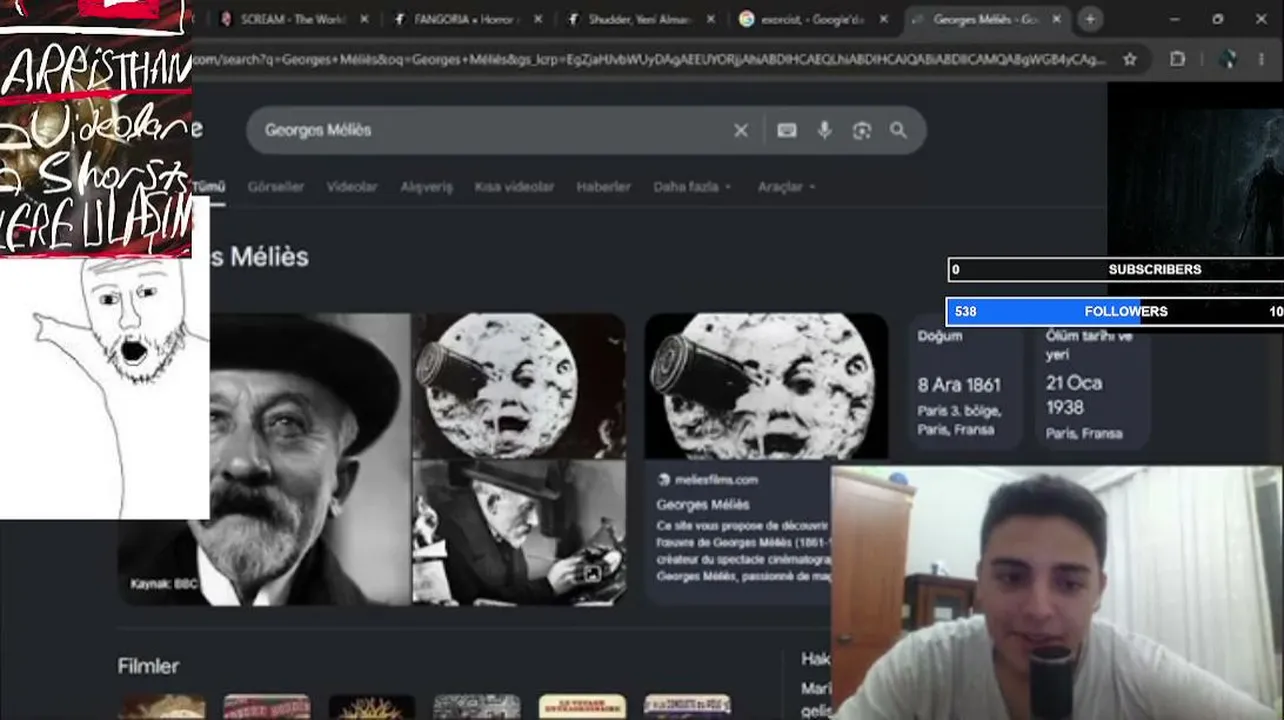1284x720 pixels.
Task: Bookmark this page with the star
Action: [1129, 59]
